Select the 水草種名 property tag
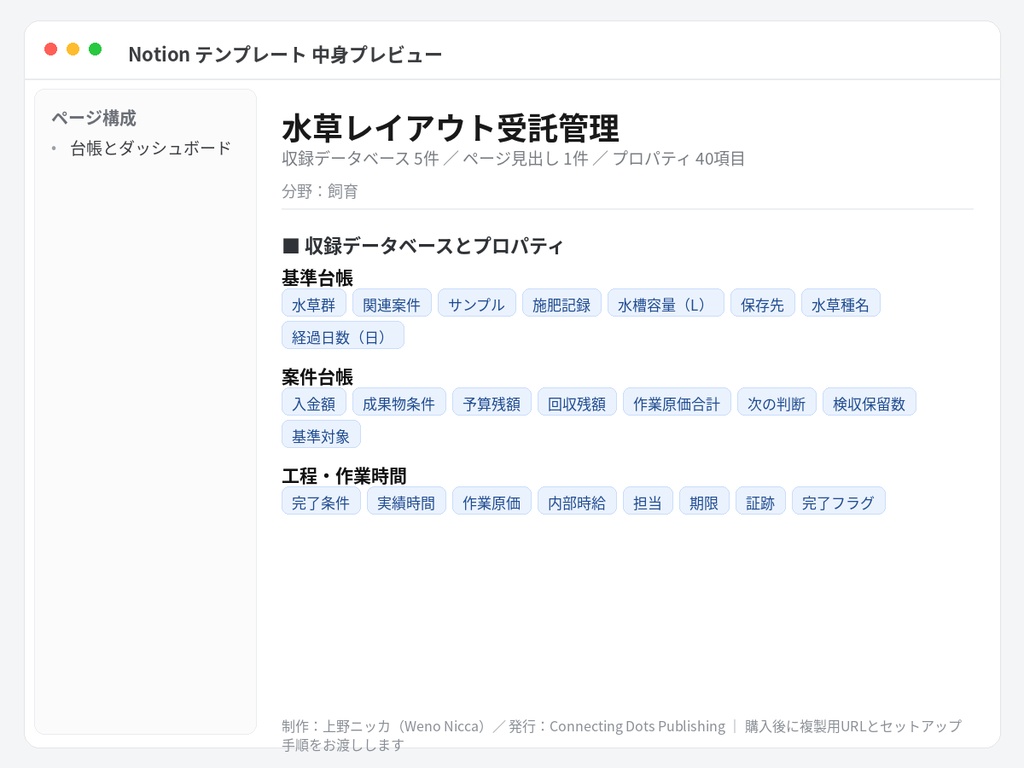Viewport: 1024px width, 768px height. 840,304
